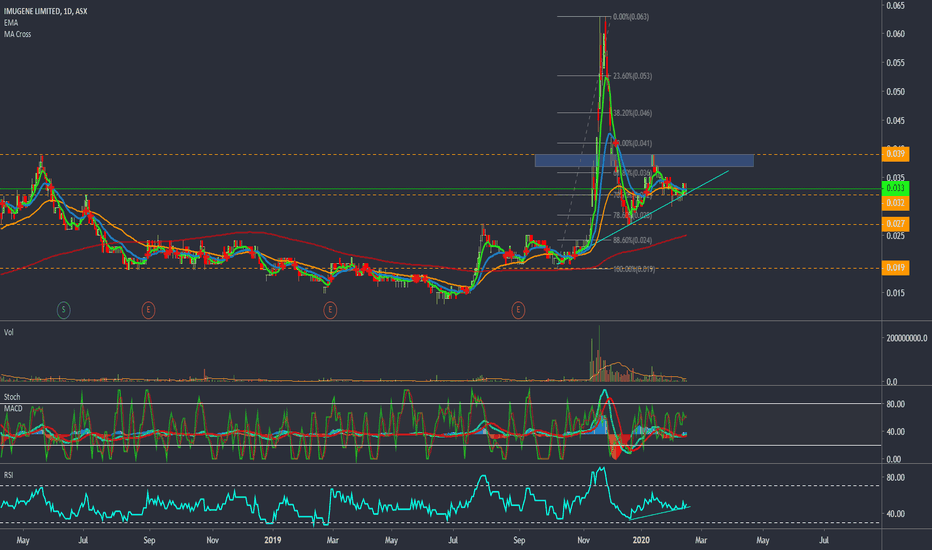This screenshot has width=932, height=550.
Task: Click the orange 0.019 price label
Action: 895,268
